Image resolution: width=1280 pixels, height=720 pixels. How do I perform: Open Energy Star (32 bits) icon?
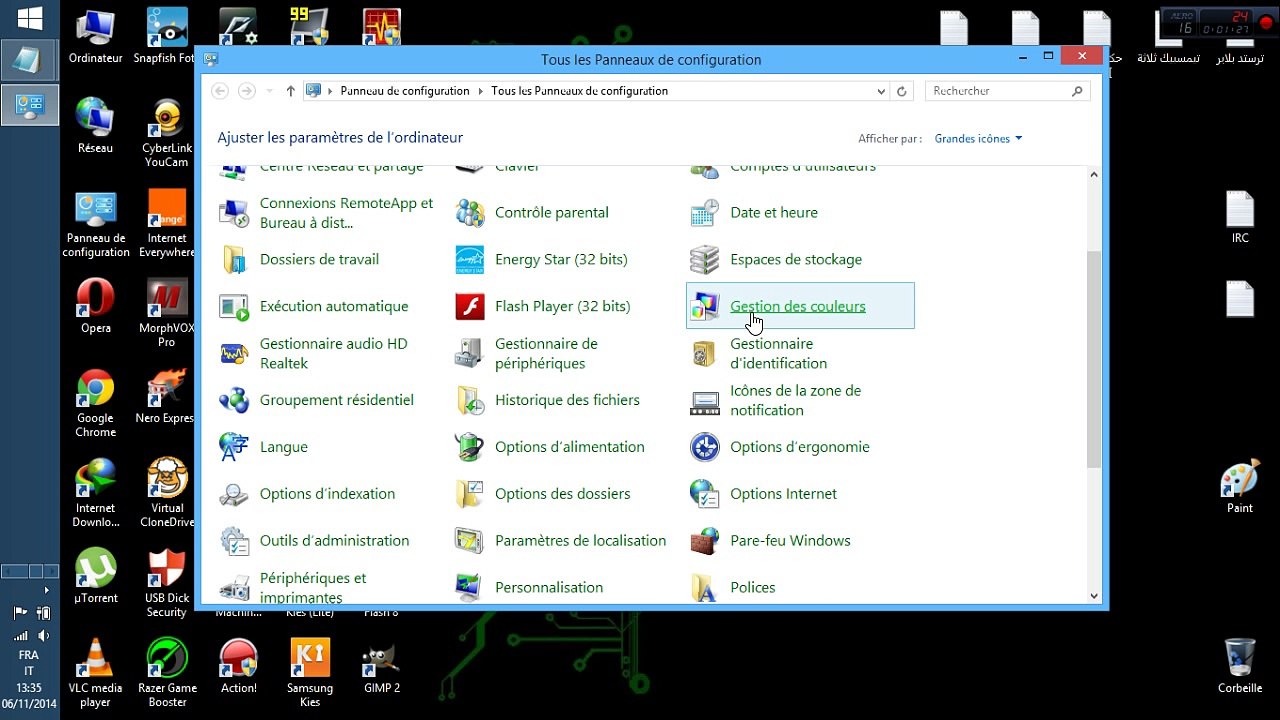(x=470, y=259)
